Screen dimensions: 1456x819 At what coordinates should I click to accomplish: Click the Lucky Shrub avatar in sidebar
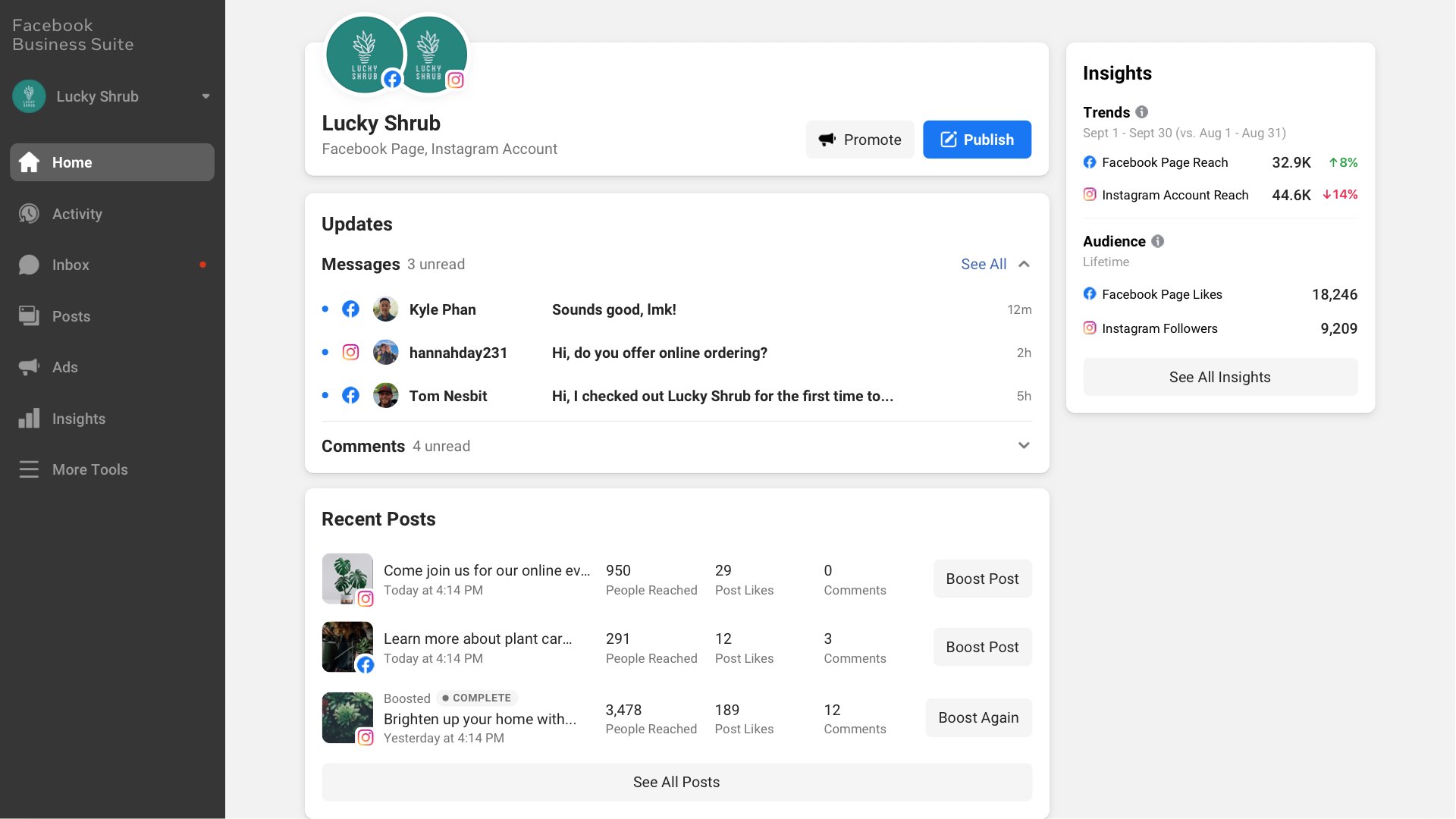point(29,96)
